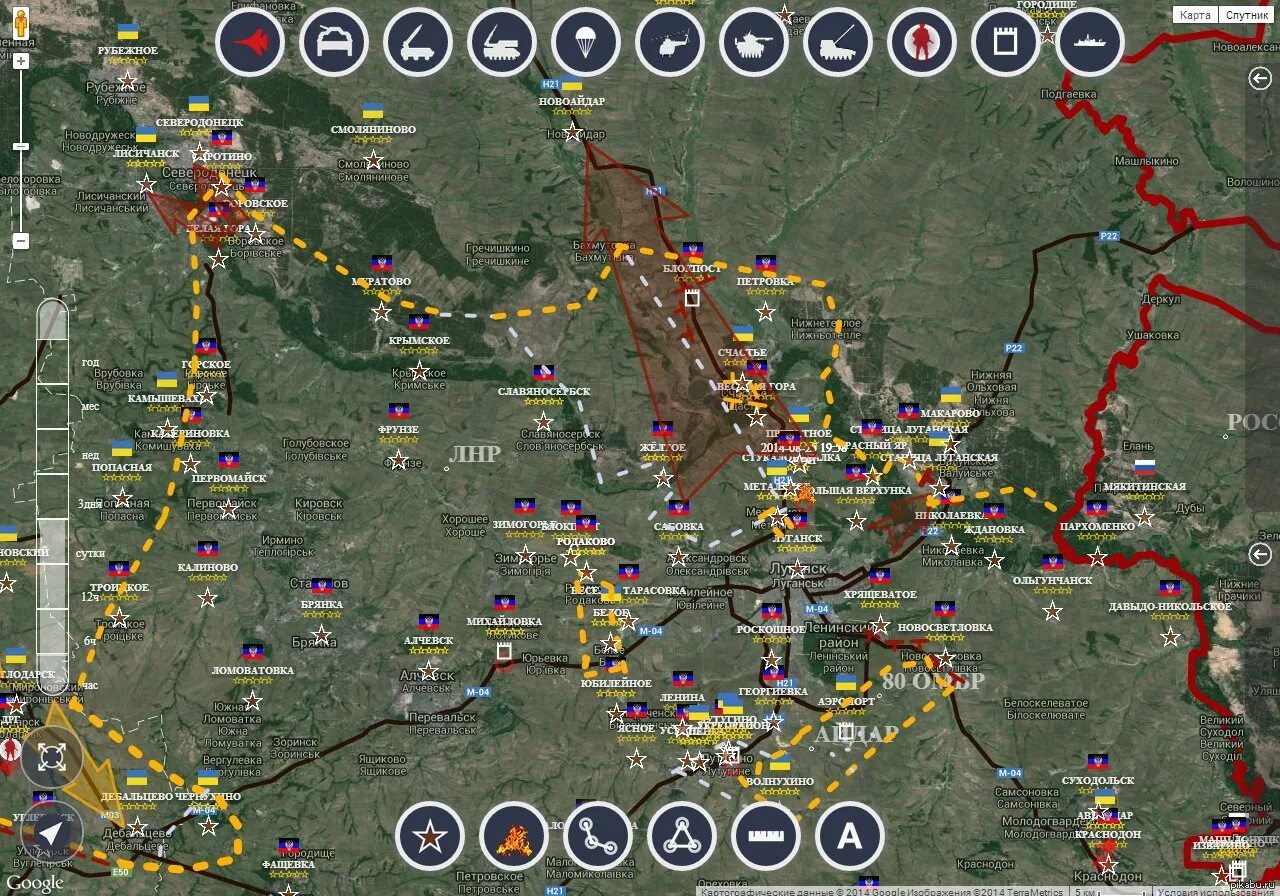Image resolution: width=1280 pixels, height=896 pixels.
Task: Set timeline to 3дня
Action: click(89, 503)
